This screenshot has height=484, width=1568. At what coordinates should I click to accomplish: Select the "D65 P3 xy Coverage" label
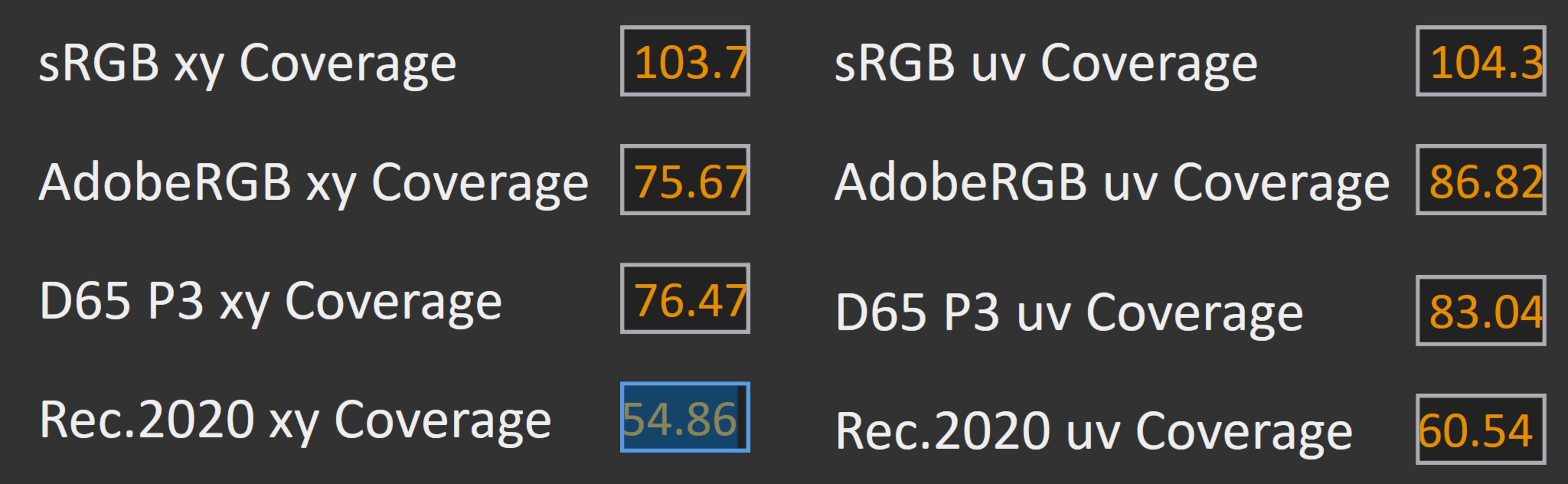[270, 301]
